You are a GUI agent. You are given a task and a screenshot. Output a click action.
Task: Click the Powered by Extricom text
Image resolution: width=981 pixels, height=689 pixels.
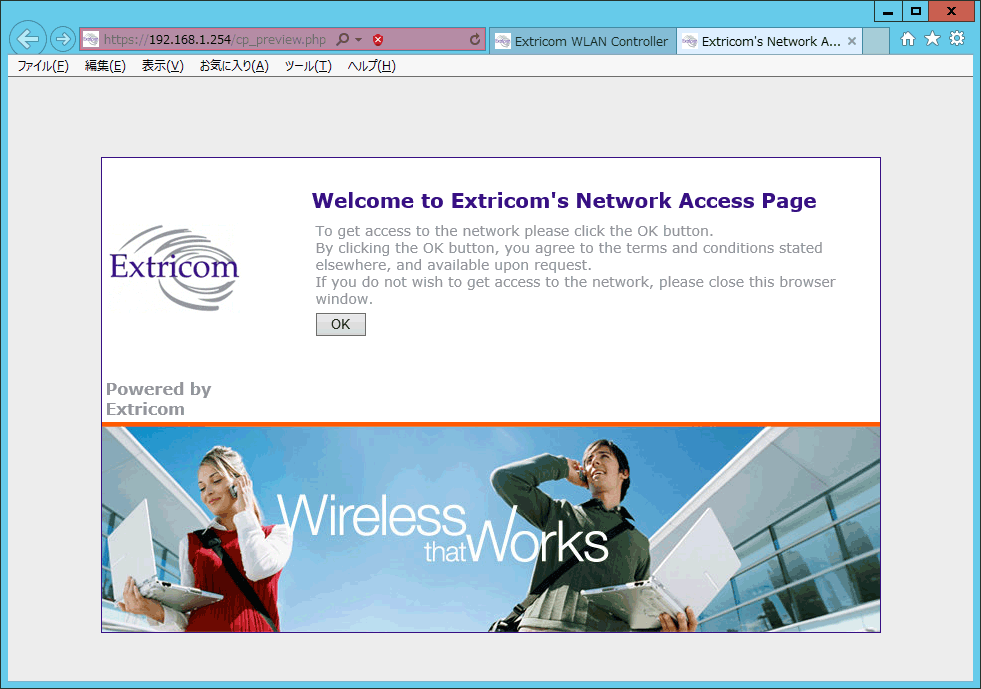158,399
